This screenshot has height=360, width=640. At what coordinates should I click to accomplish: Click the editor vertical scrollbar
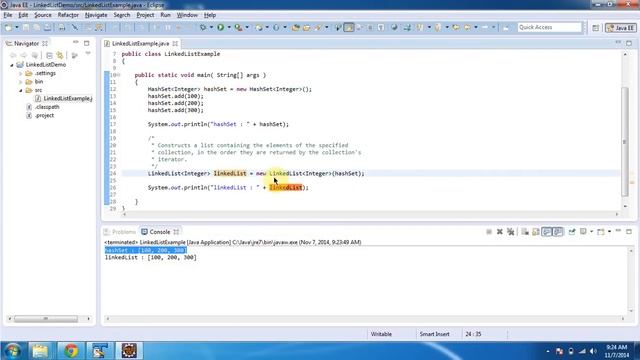point(625,141)
